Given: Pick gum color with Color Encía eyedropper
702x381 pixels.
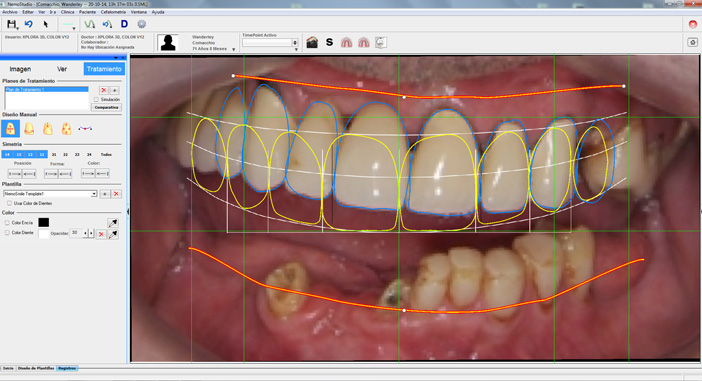Looking at the screenshot, I should coord(113,223).
